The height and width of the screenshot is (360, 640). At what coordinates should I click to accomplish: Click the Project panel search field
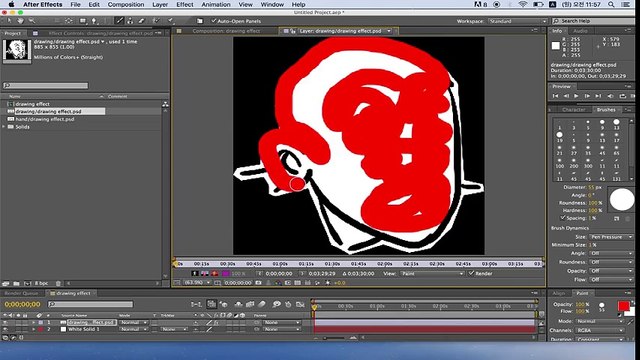[45, 85]
